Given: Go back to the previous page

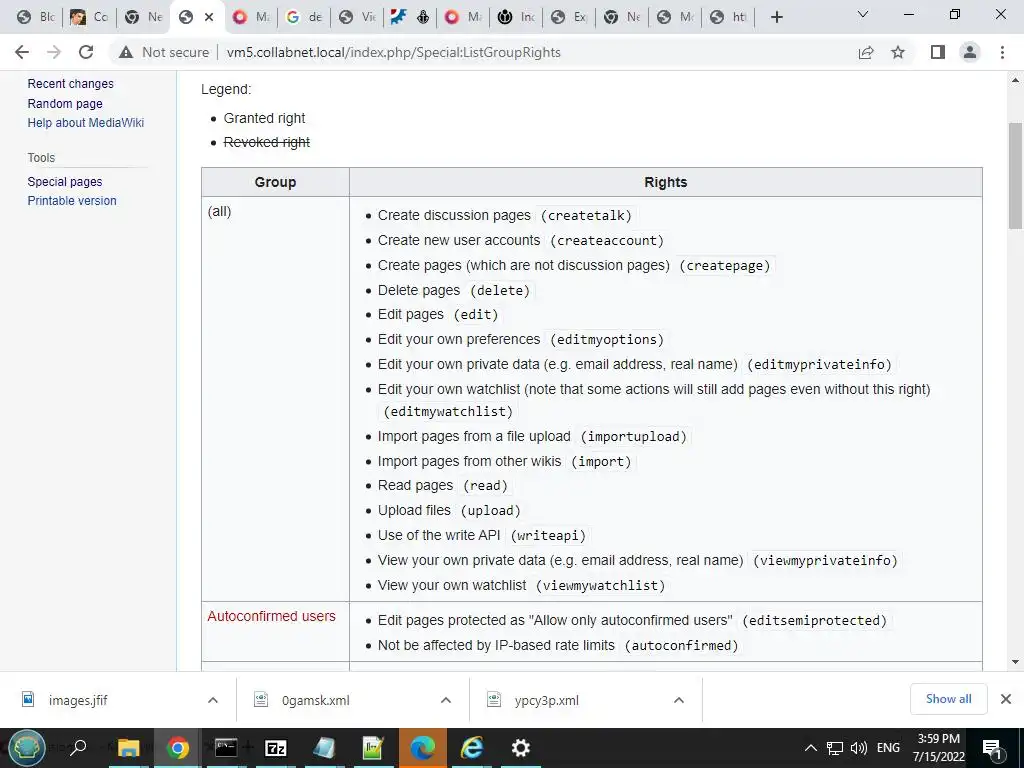Looking at the screenshot, I should click(22, 52).
